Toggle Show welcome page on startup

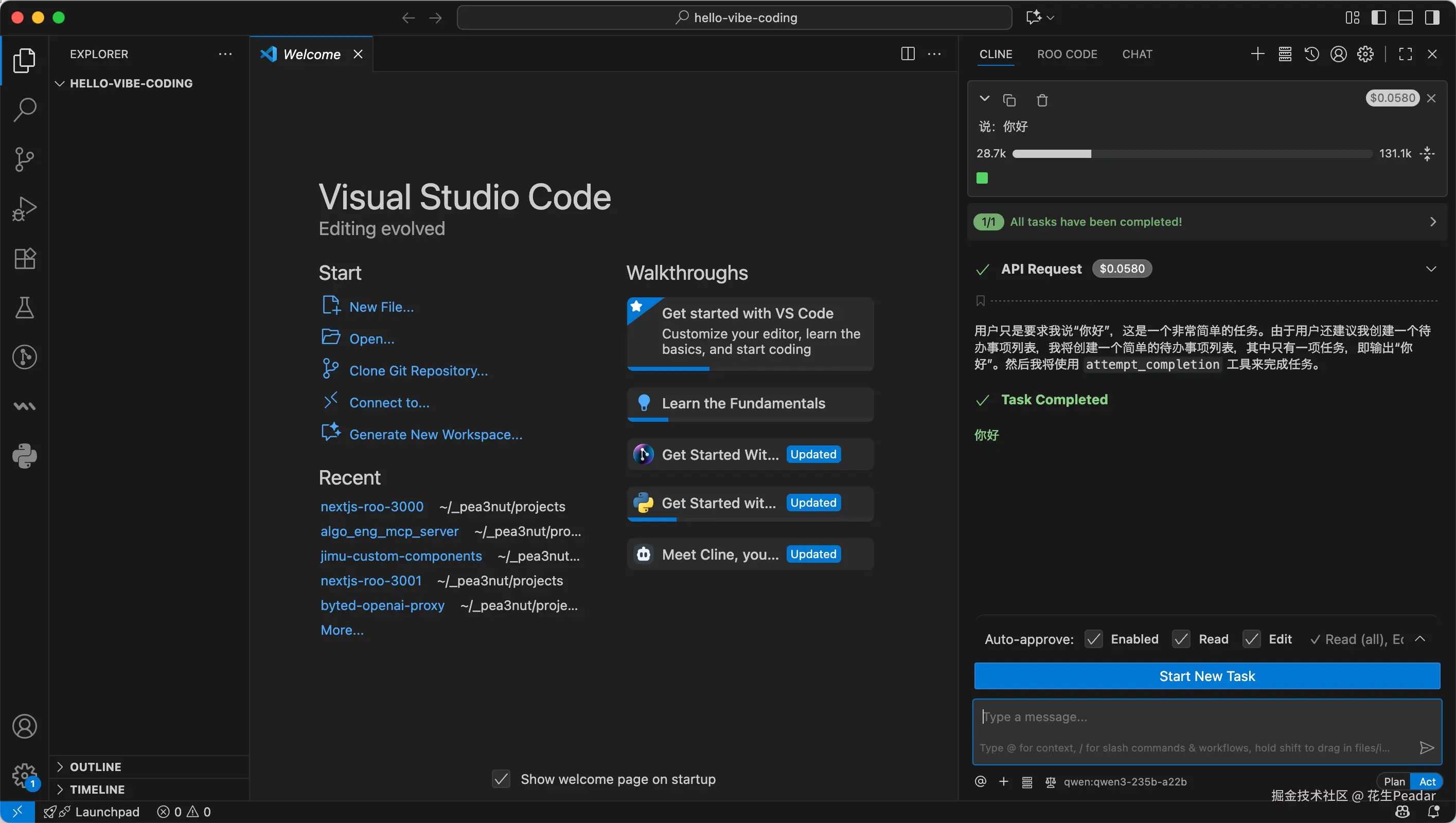501,779
